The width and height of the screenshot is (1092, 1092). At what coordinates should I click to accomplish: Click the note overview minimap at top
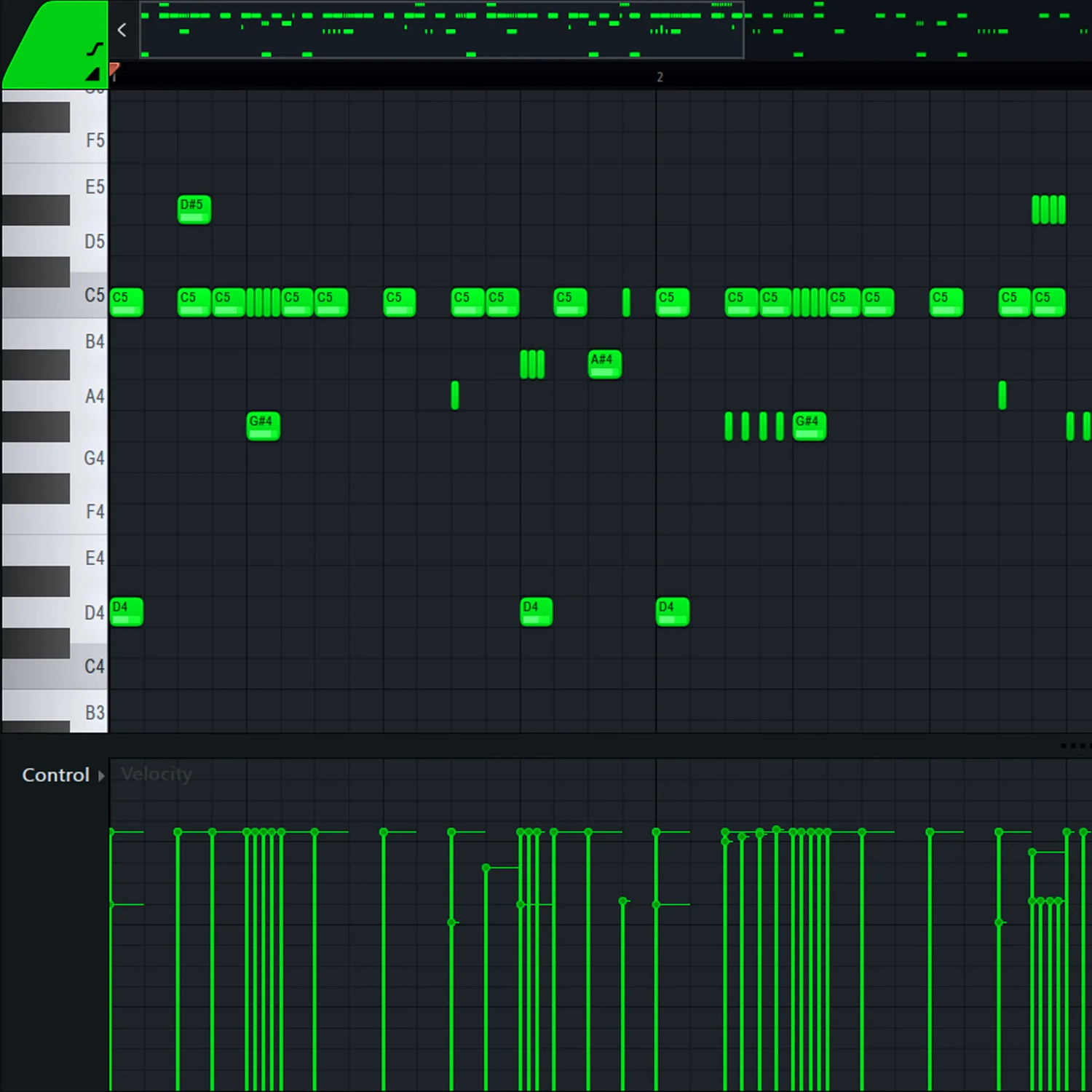[441, 31]
